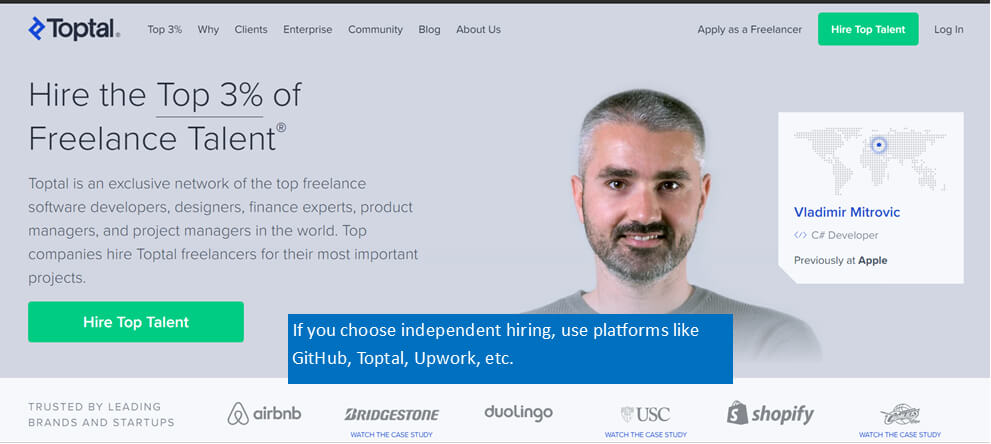The width and height of the screenshot is (991, 444).
Task: Open Watch the Case Study under USC
Action: point(645,435)
